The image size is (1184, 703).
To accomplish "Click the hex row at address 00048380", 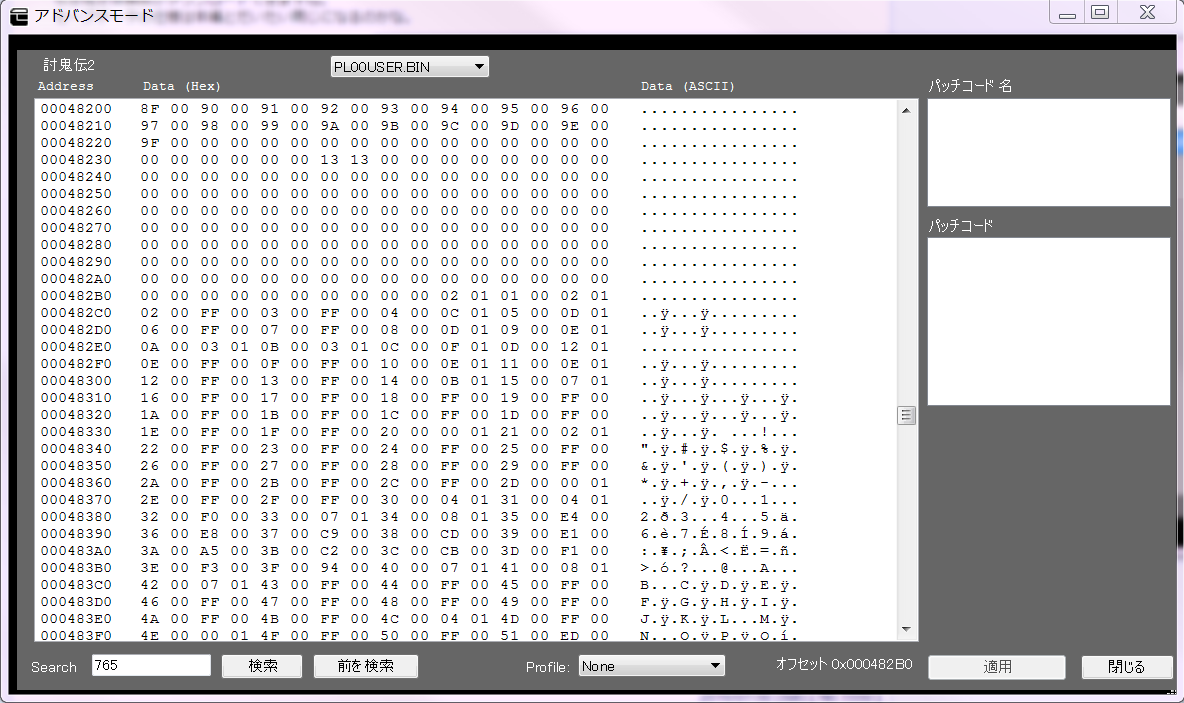I will pyautogui.click(x=375, y=517).
